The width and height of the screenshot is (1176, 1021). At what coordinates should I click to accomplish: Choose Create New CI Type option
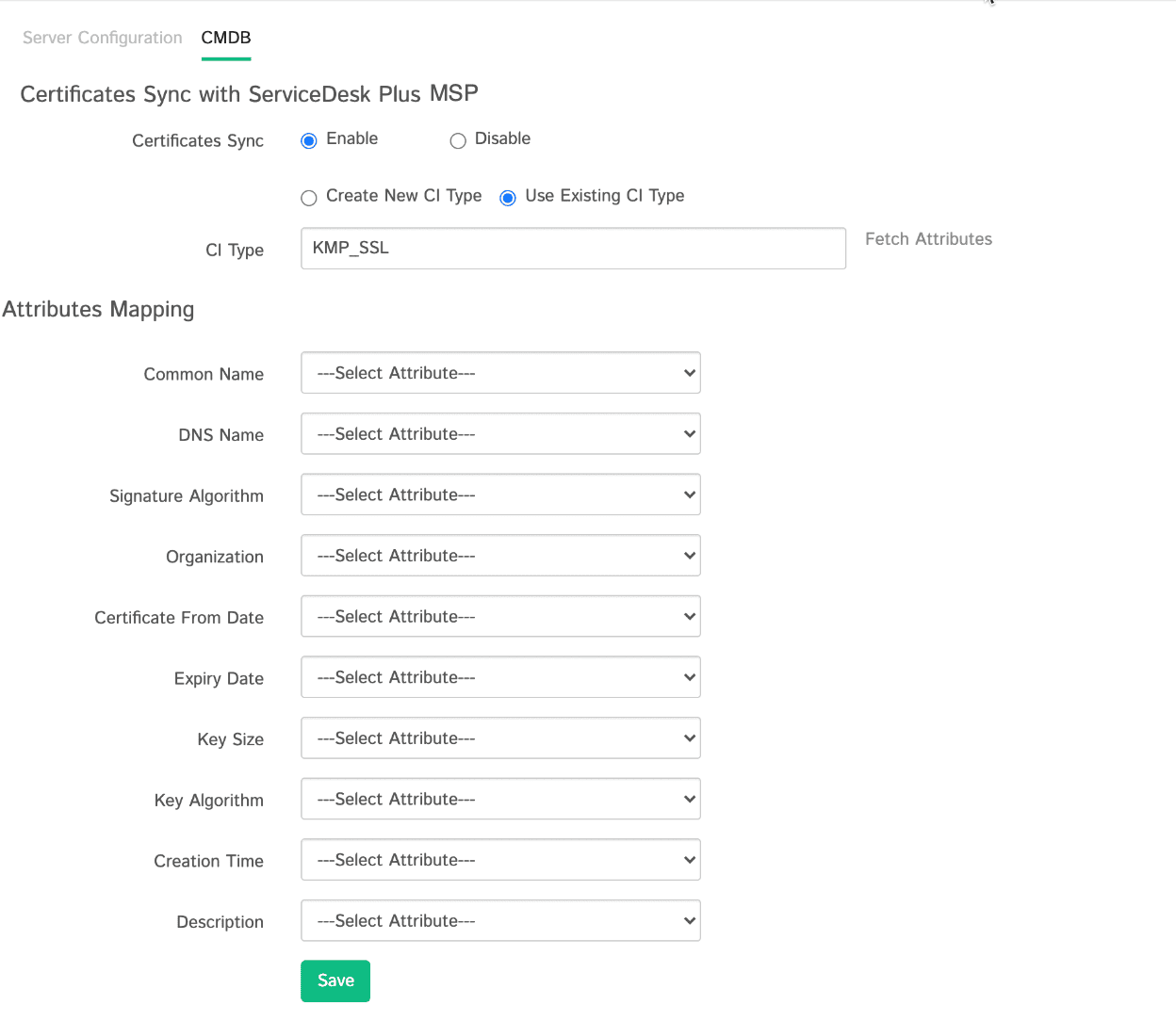[x=309, y=198]
